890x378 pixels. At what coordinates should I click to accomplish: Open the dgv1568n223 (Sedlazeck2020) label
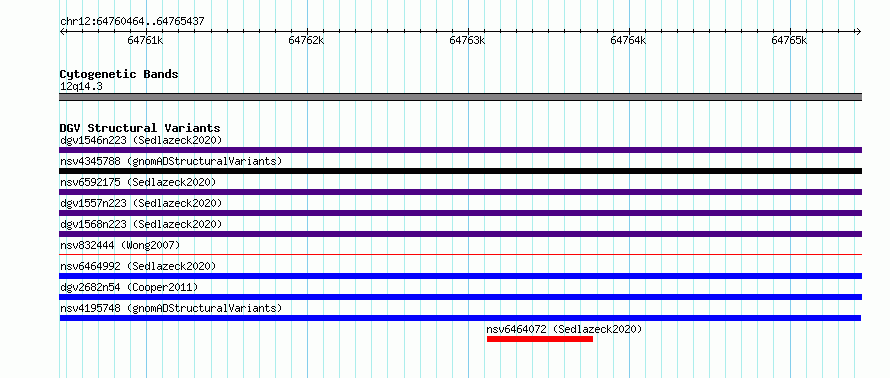coord(141,224)
